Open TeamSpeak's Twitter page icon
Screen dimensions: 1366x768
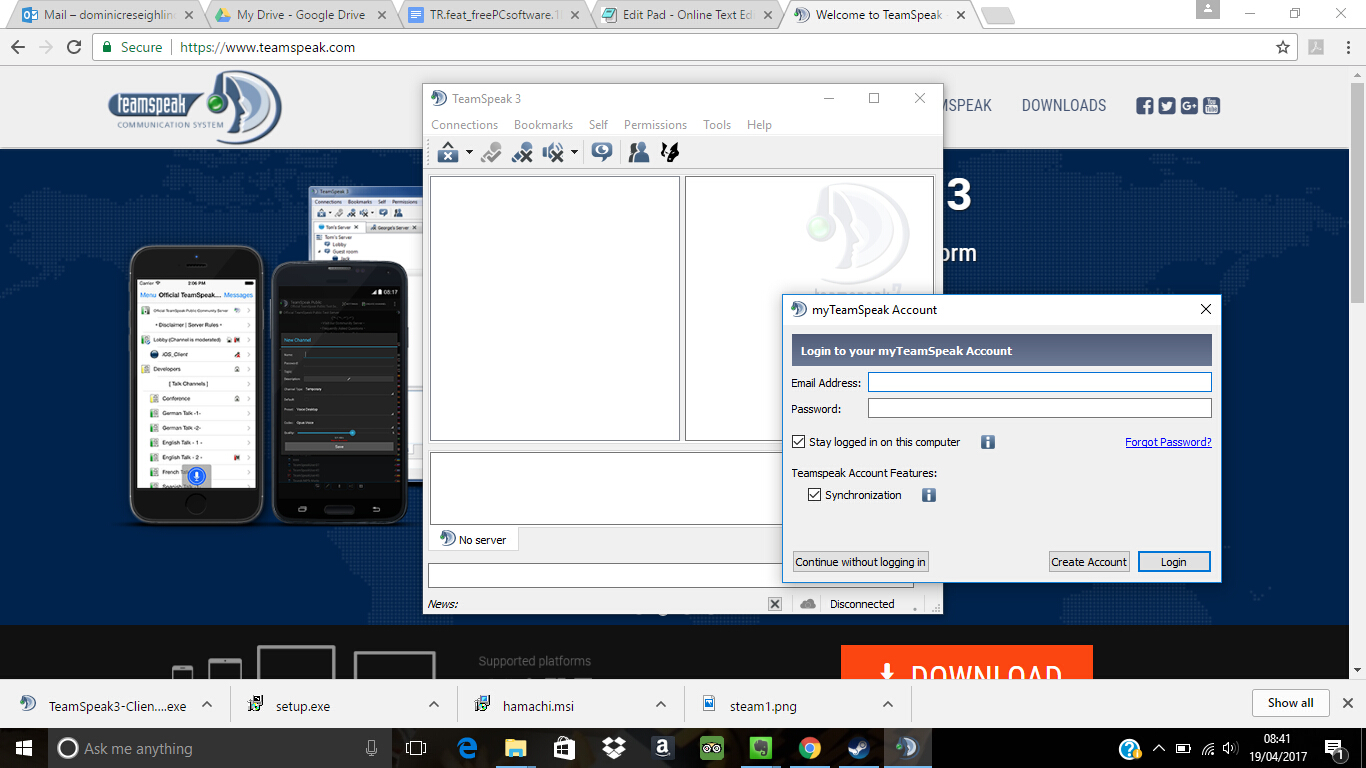tap(1167, 105)
